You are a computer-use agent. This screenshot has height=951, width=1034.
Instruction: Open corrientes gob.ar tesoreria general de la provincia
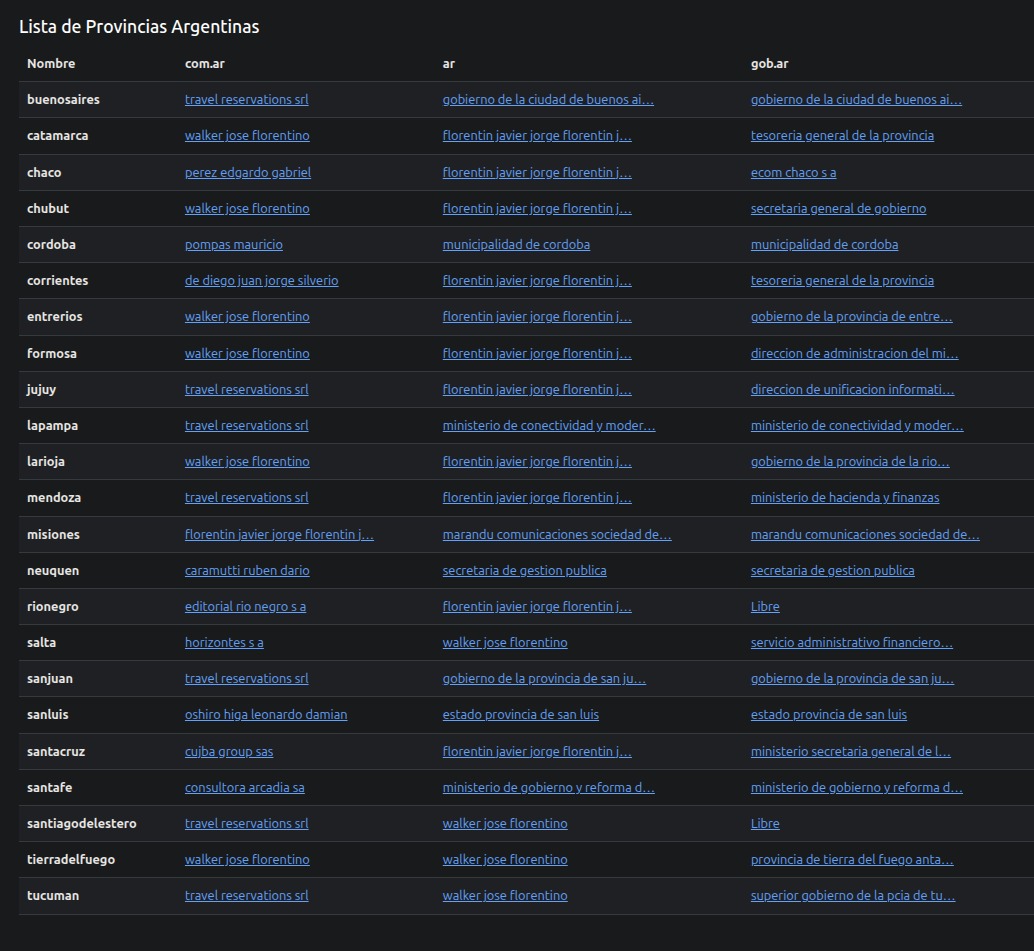pyautogui.click(x=842, y=281)
